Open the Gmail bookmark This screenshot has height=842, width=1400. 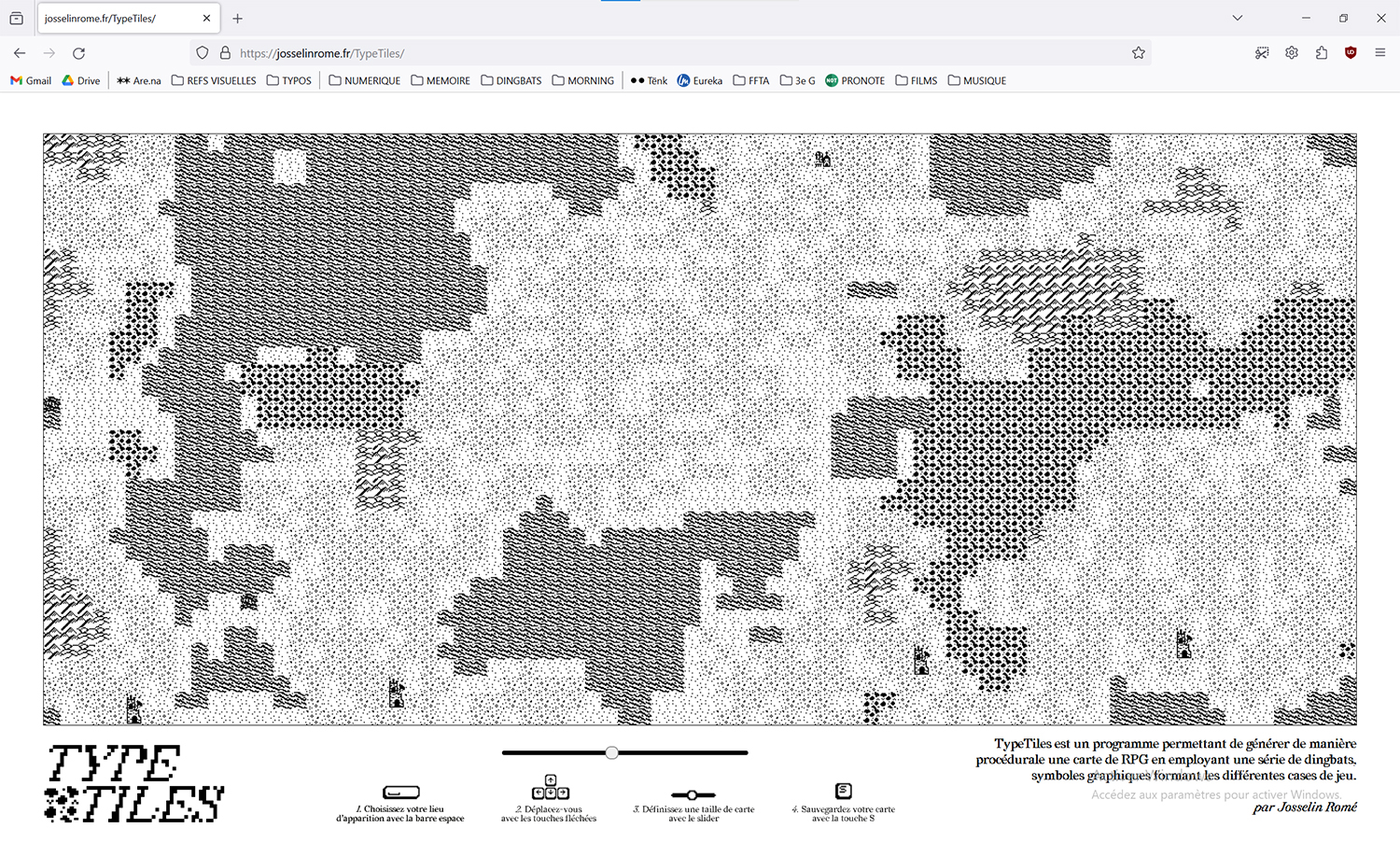pos(31,81)
